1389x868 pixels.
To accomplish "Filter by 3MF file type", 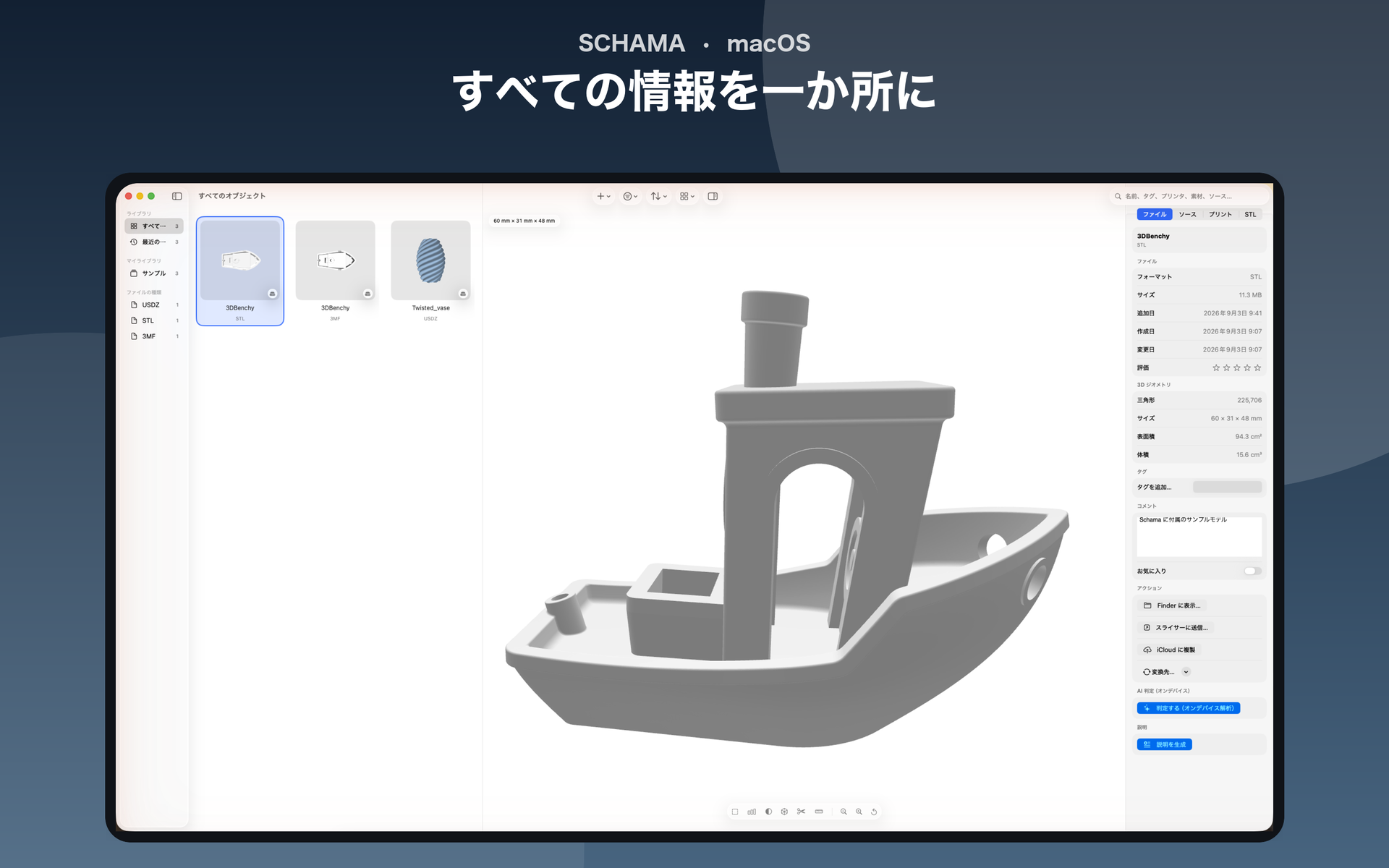I will pos(154,336).
